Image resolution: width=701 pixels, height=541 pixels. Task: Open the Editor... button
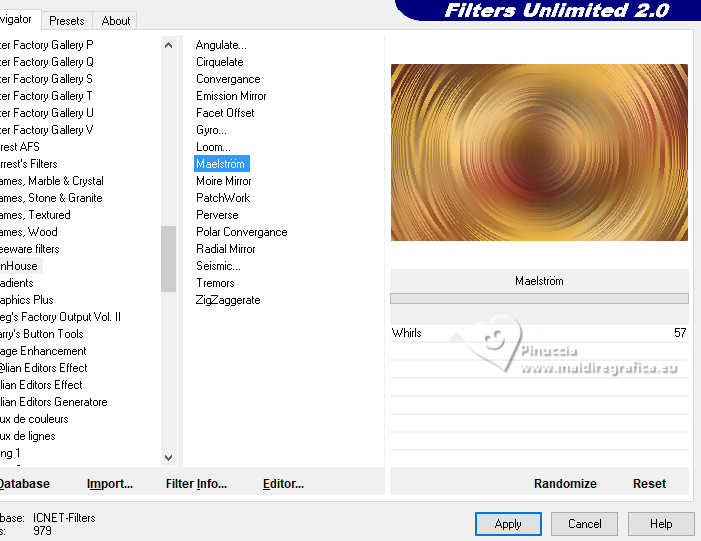tap(283, 484)
